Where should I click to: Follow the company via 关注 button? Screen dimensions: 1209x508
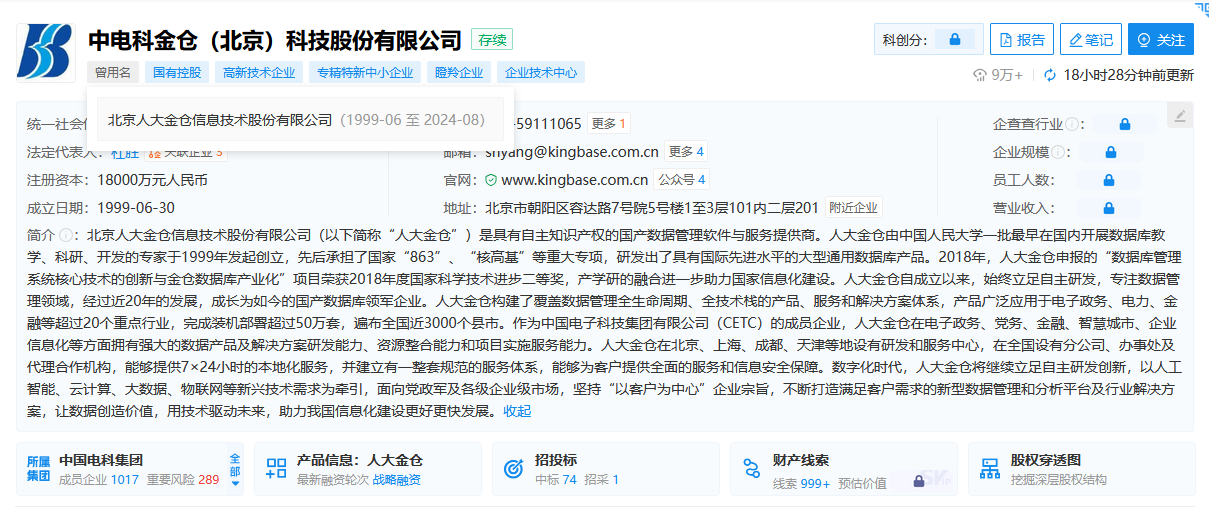[x=1160, y=40]
